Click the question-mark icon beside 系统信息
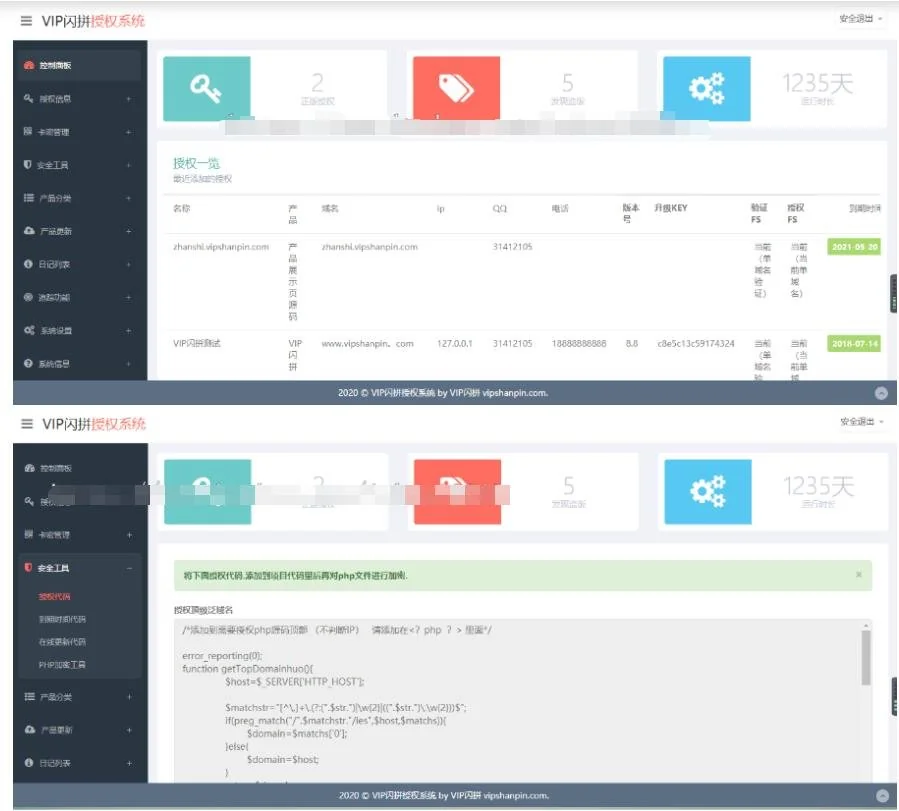 29,363
